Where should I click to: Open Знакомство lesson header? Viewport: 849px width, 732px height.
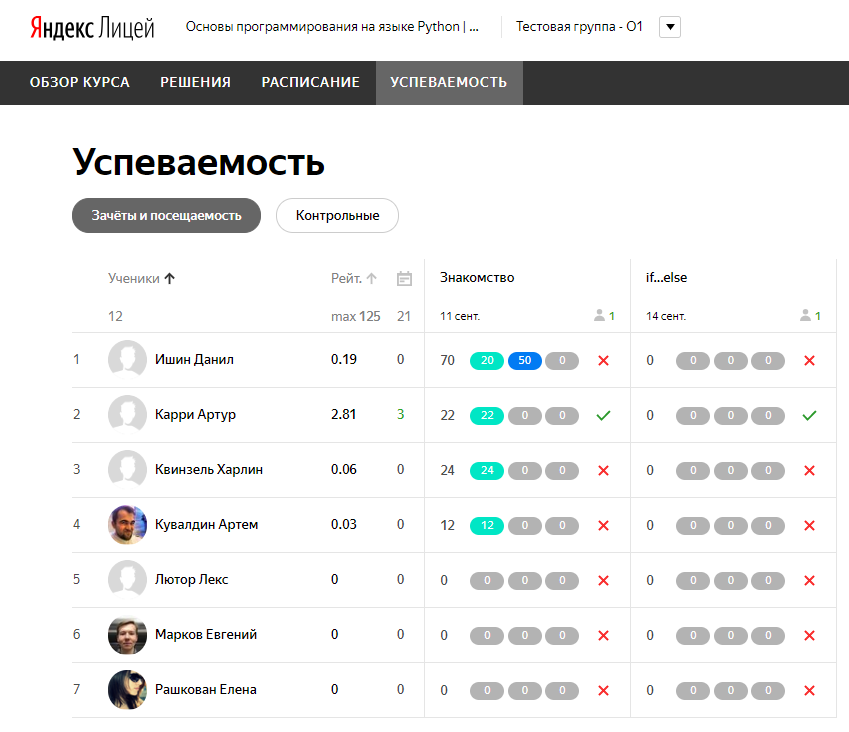(x=477, y=277)
